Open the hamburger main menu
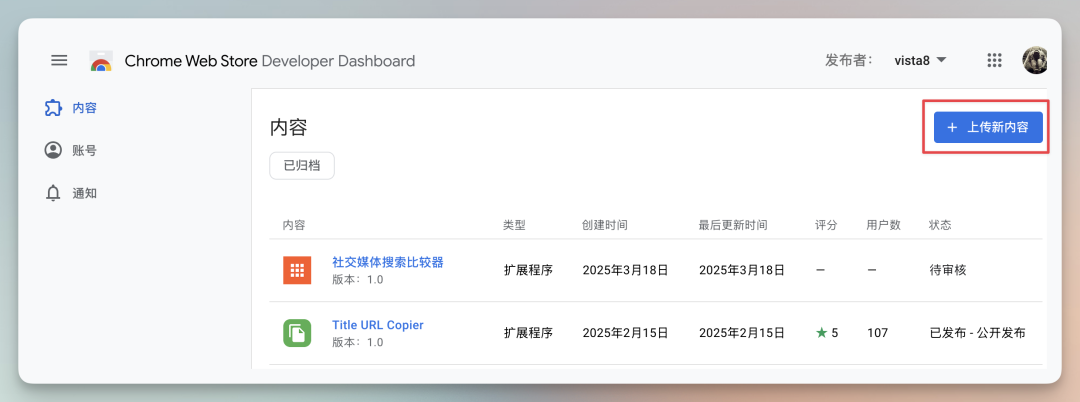Image resolution: width=1080 pixels, height=402 pixels. coord(59,61)
